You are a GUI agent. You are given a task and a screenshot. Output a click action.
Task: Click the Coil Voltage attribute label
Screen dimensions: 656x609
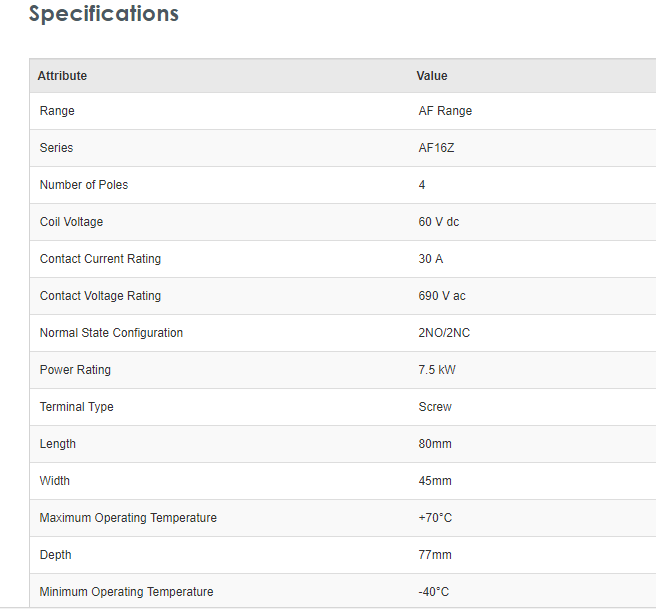coord(71,222)
